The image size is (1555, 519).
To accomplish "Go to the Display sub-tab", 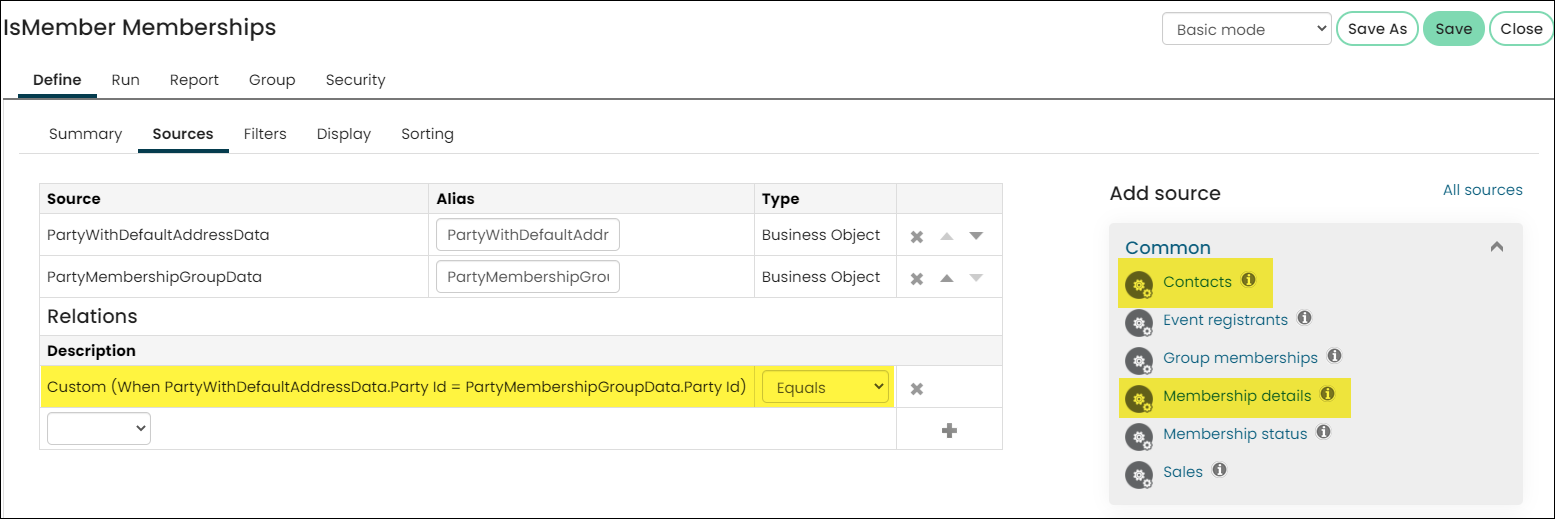I will pos(344,134).
